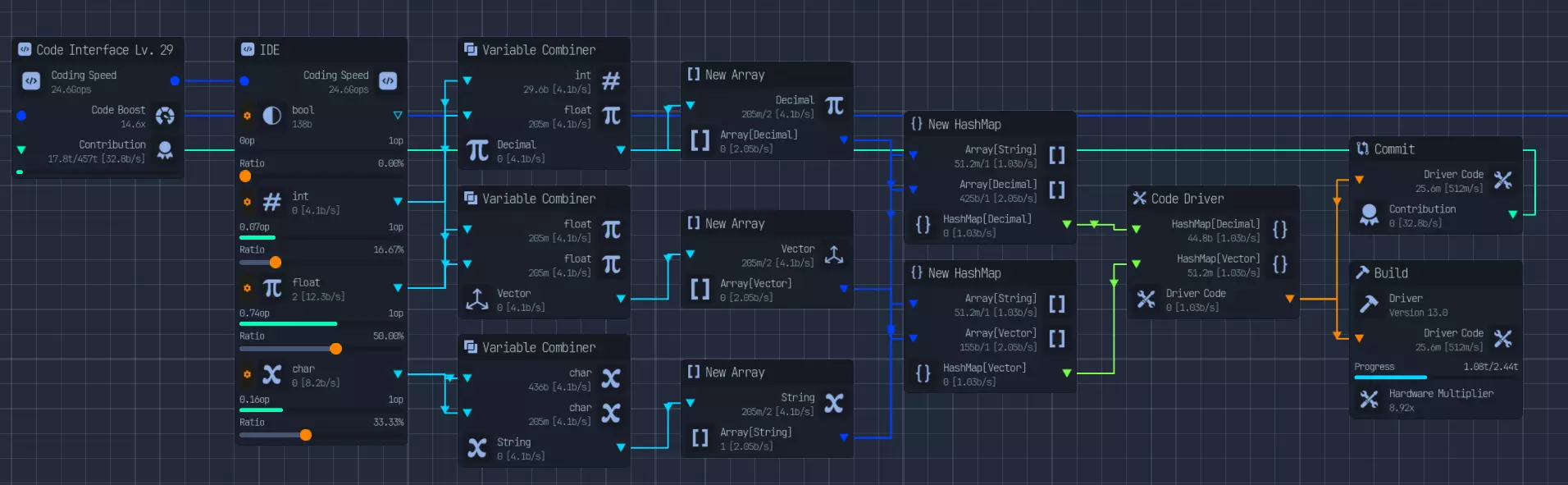Click the HashMap[Decimal] green output port on New HashMap
Image resolution: width=1568 pixels, height=485 pixels.
(1067, 225)
